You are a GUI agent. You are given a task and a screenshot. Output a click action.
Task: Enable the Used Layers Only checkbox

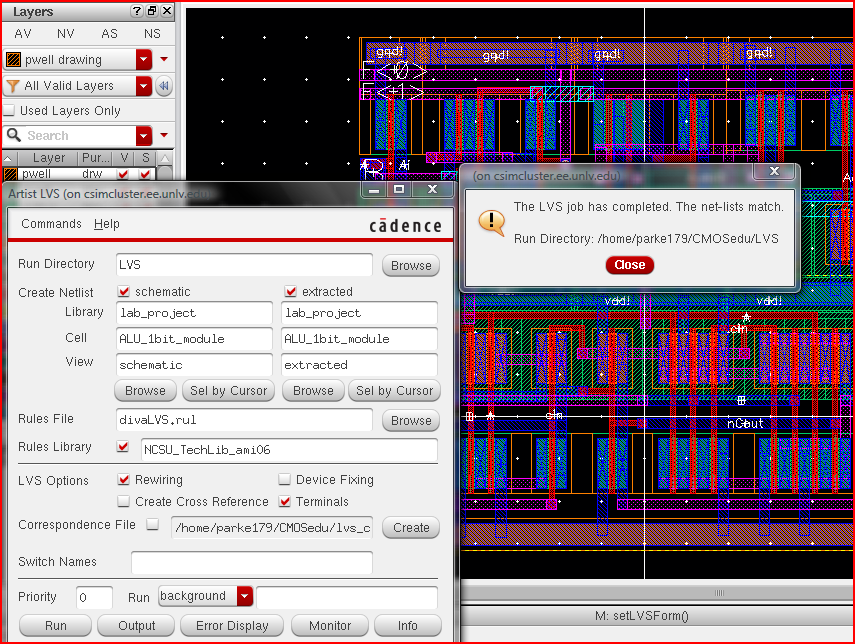coord(10,111)
